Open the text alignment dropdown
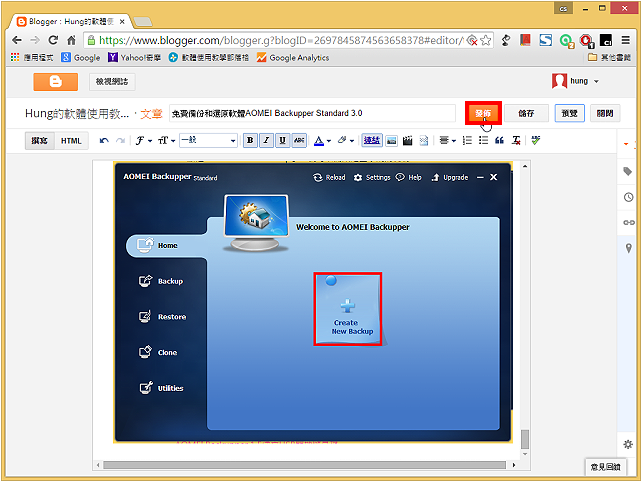The width and height of the screenshot is (643, 483). (x=447, y=141)
